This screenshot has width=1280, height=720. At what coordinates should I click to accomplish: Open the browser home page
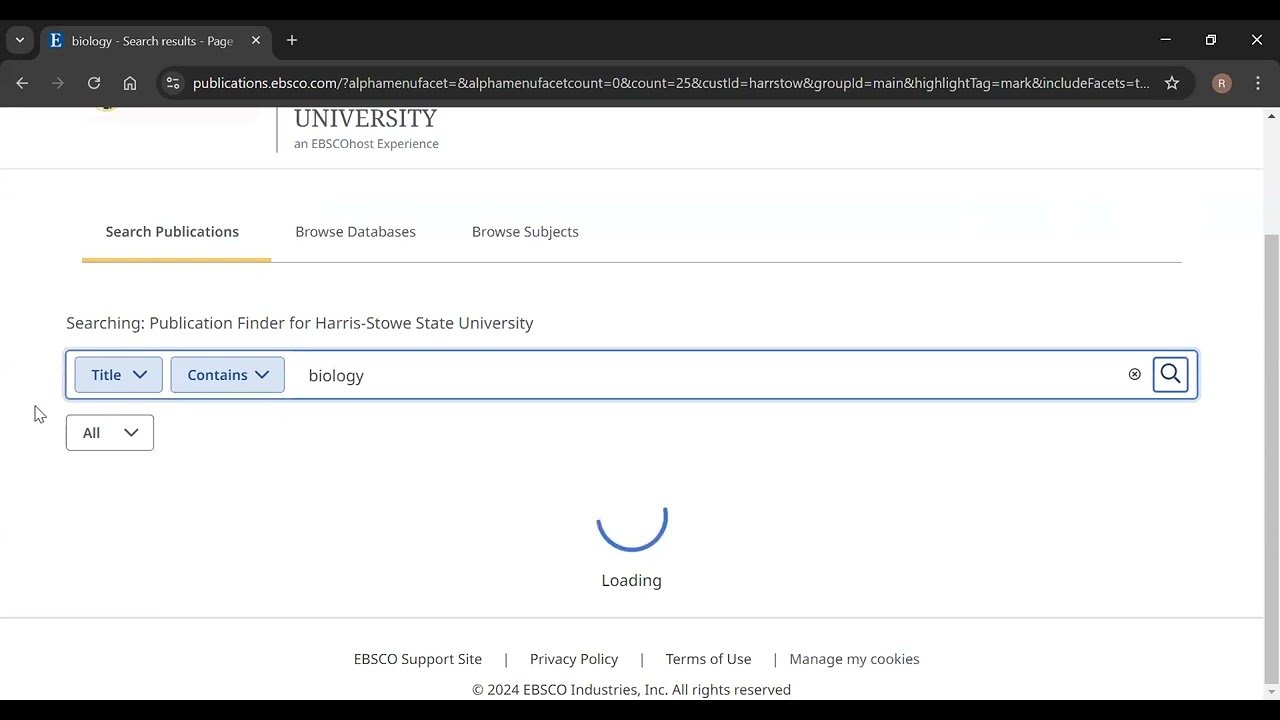(x=130, y=83)
